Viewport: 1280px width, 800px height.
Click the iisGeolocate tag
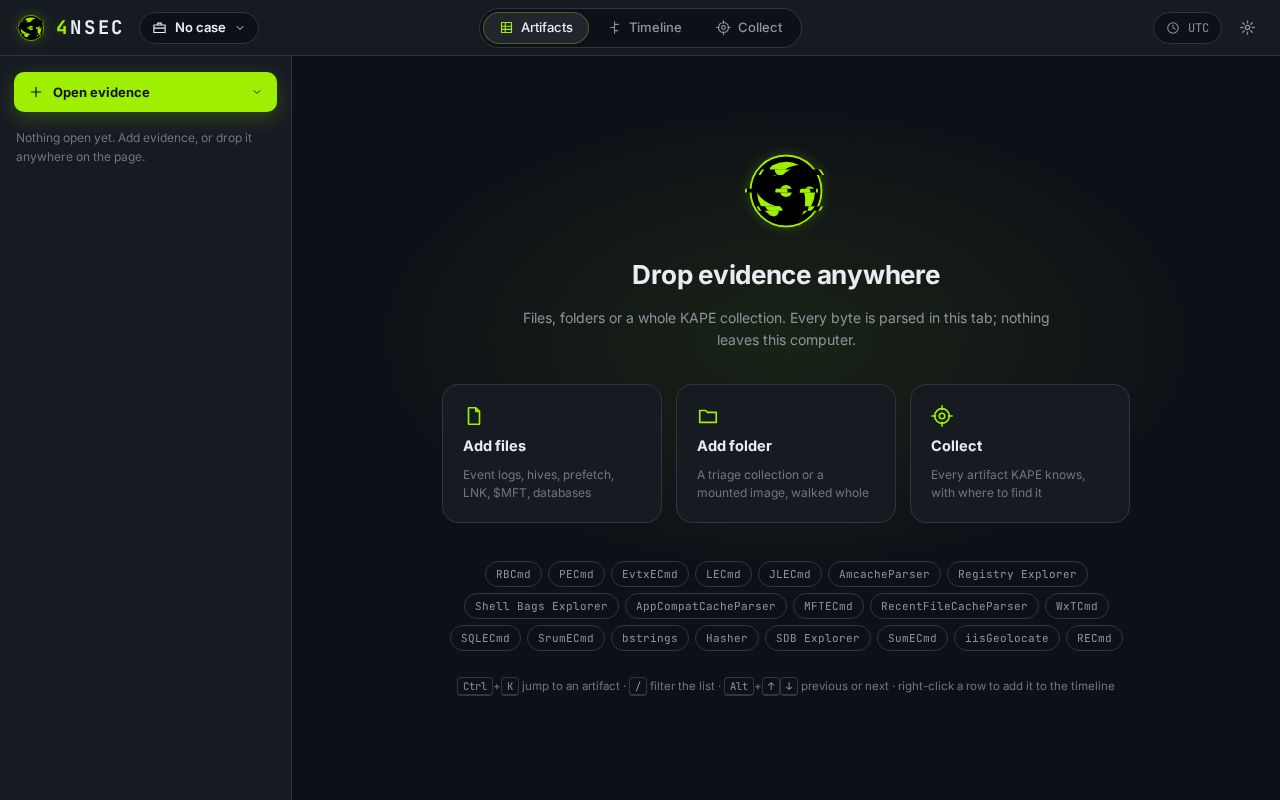[x=1007, y=638]
